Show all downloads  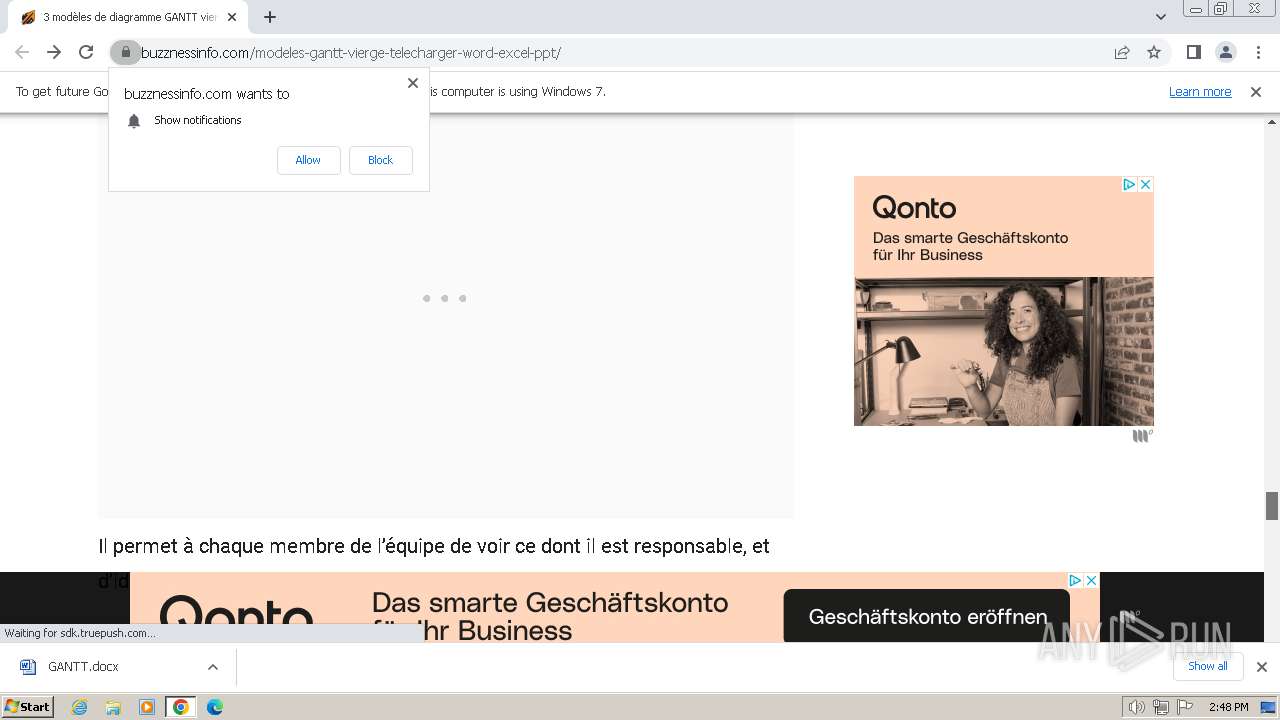pyautogui.click(x=1207, y=666)
